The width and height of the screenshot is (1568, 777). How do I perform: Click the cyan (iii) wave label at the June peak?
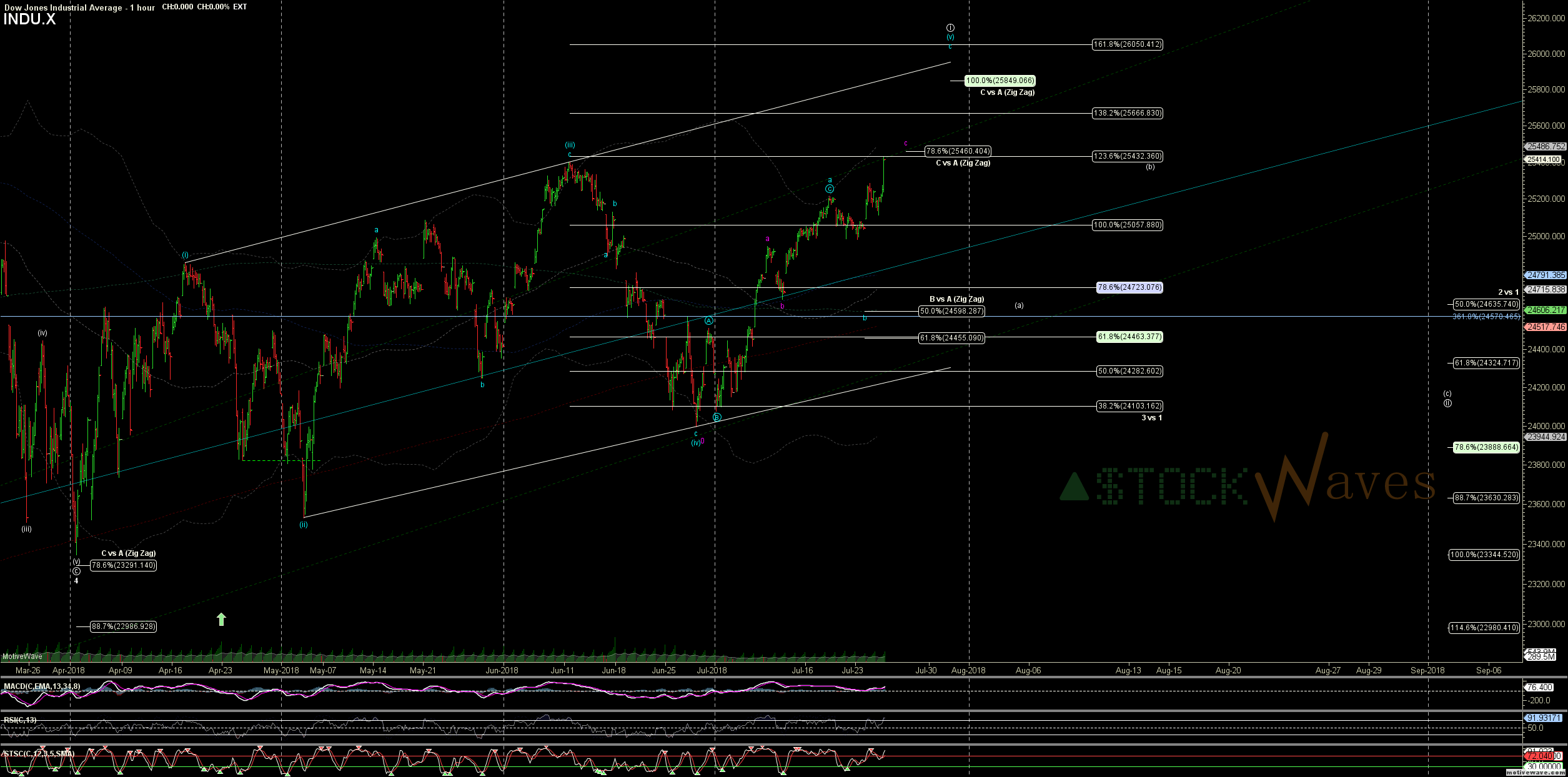click(570, 145)
